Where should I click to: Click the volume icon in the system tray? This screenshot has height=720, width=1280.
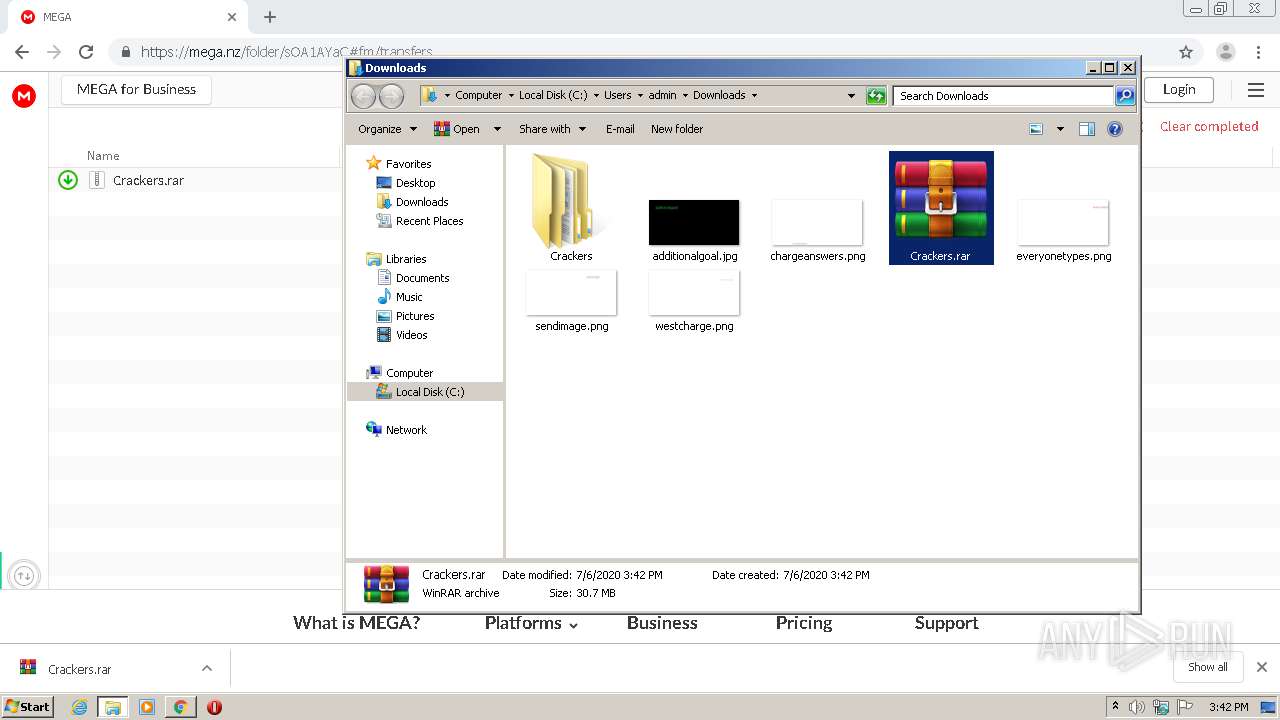(1137, 707)
